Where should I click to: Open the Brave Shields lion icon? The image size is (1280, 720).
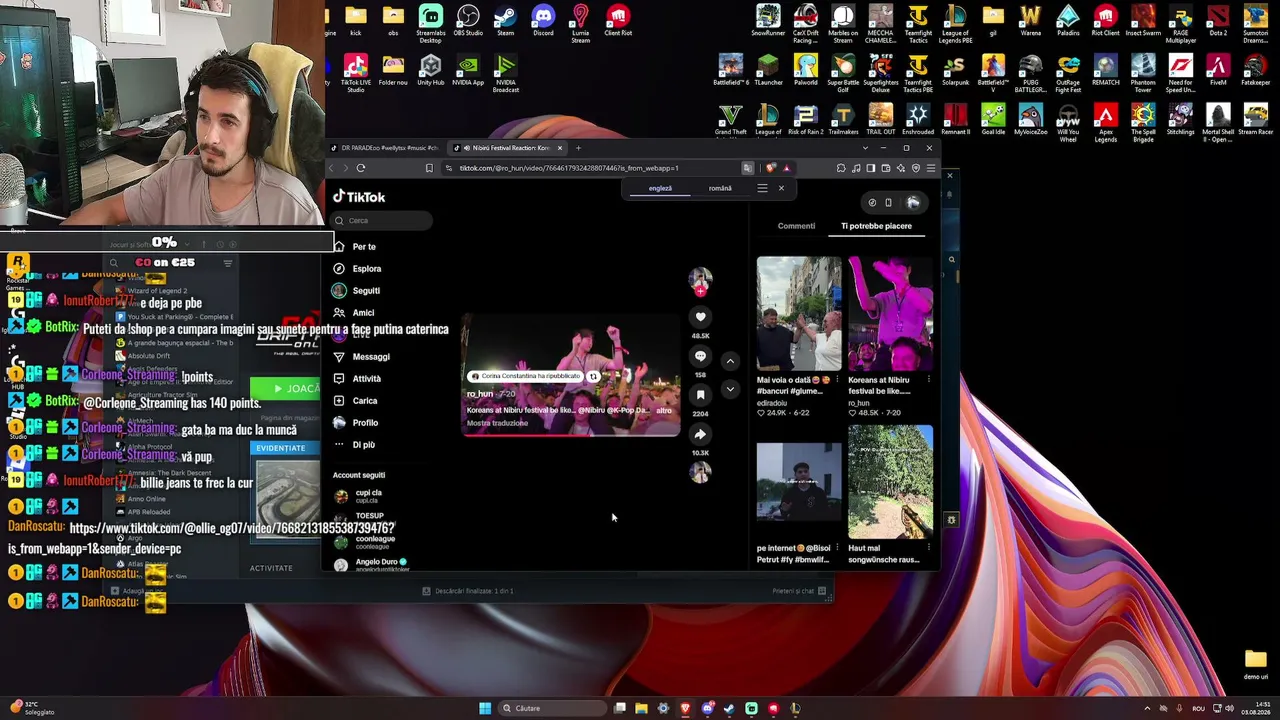770,168
